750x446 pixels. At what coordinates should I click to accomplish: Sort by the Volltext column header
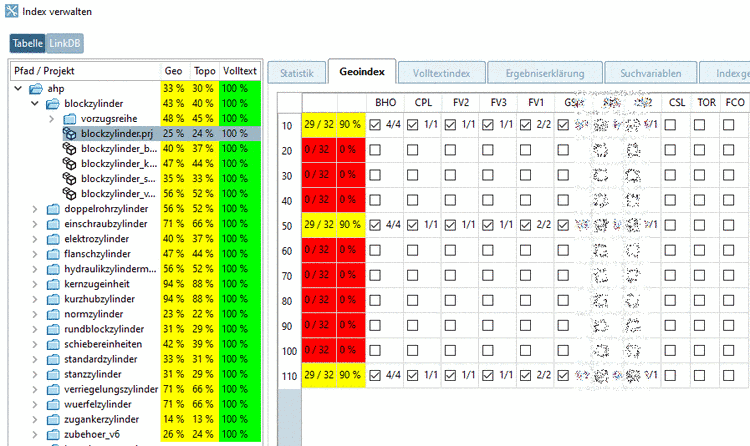pyautogui.click(x=240, y=71)
